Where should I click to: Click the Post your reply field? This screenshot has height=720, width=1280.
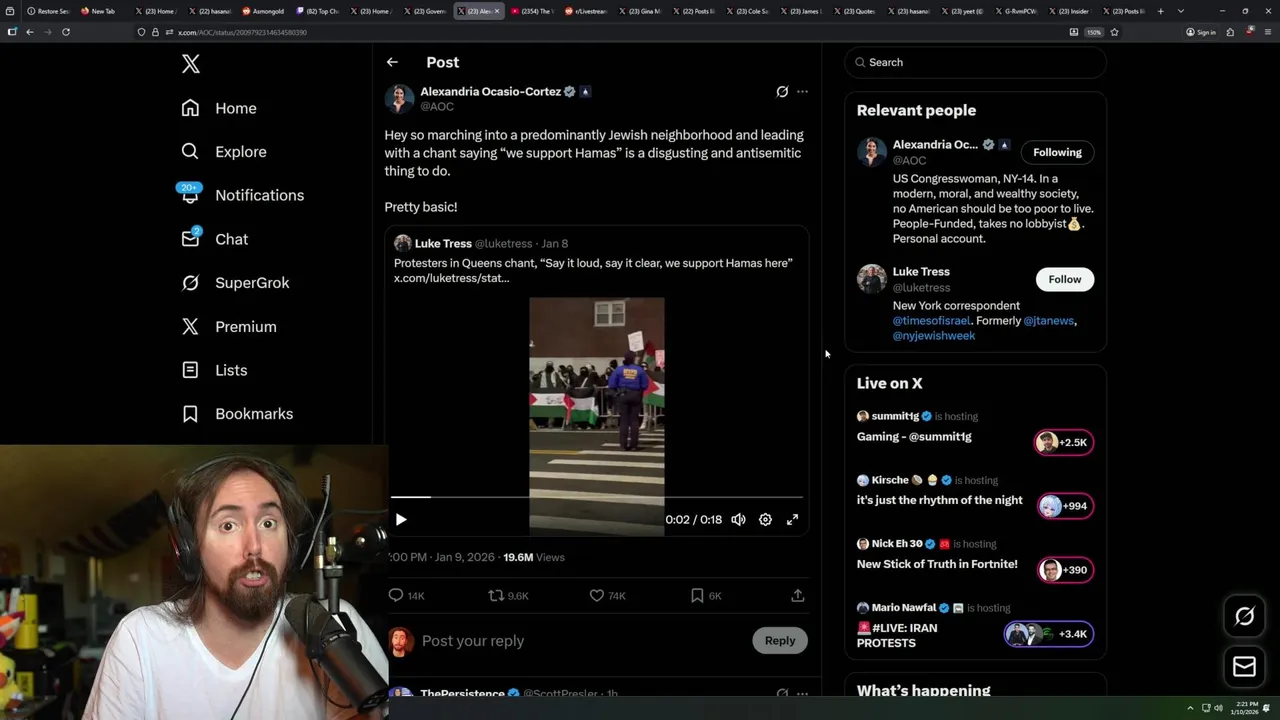coord(580,641)
